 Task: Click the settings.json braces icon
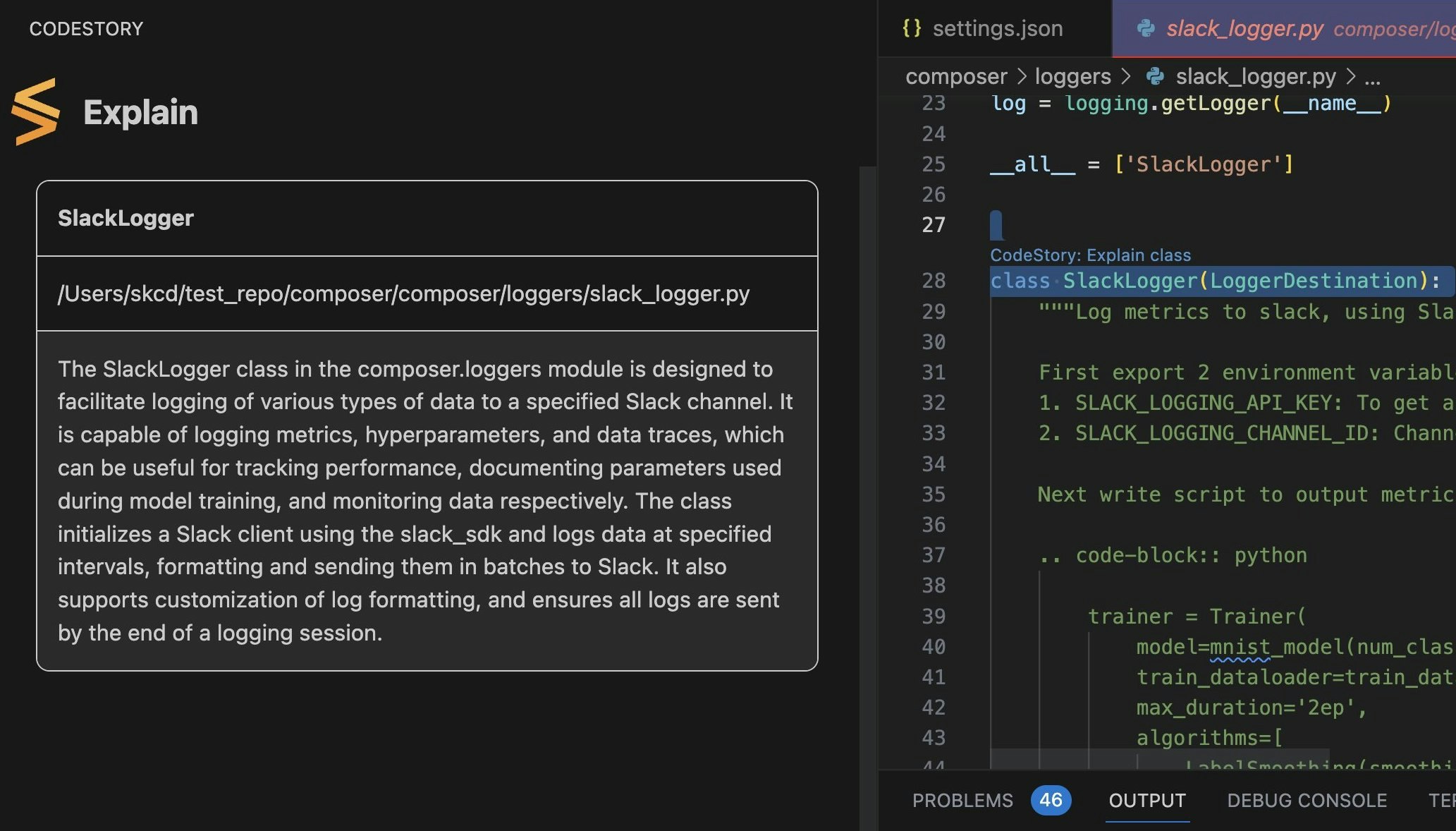912,28
